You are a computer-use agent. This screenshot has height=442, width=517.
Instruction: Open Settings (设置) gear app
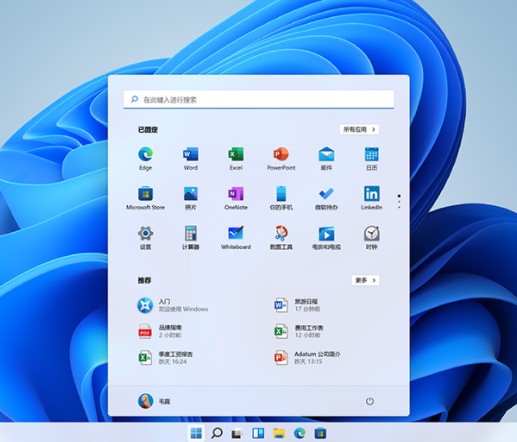point(145,237)
